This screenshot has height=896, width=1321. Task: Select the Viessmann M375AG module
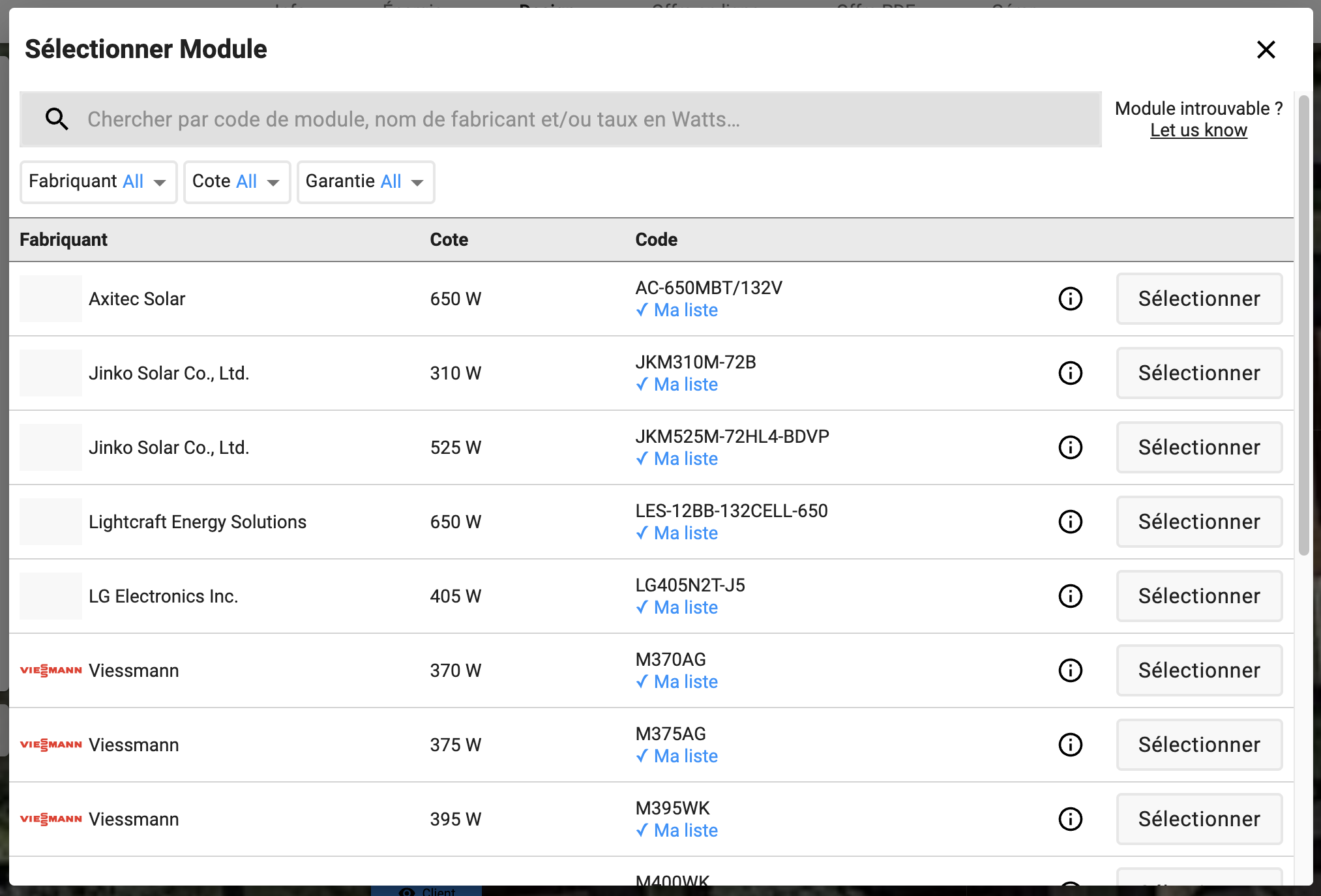[1199, 745]
